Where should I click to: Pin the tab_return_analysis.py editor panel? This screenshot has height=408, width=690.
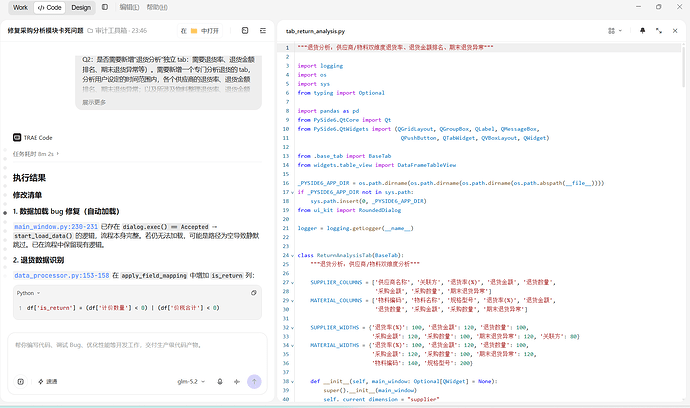[642, 31]
